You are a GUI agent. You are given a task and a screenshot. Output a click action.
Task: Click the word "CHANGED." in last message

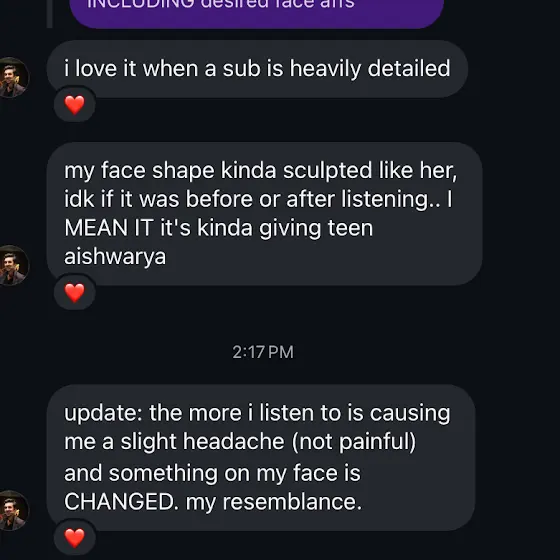(x=121, y=501)
